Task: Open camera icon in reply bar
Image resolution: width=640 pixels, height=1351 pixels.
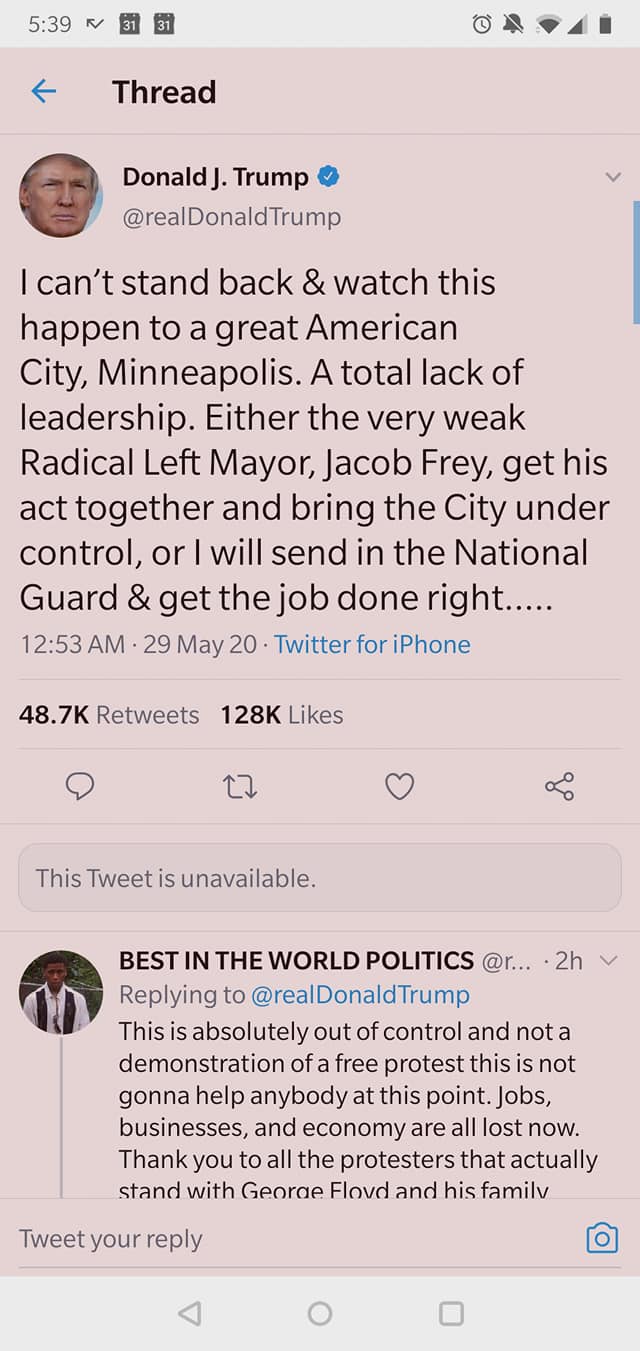Action: click(601, 1239)
